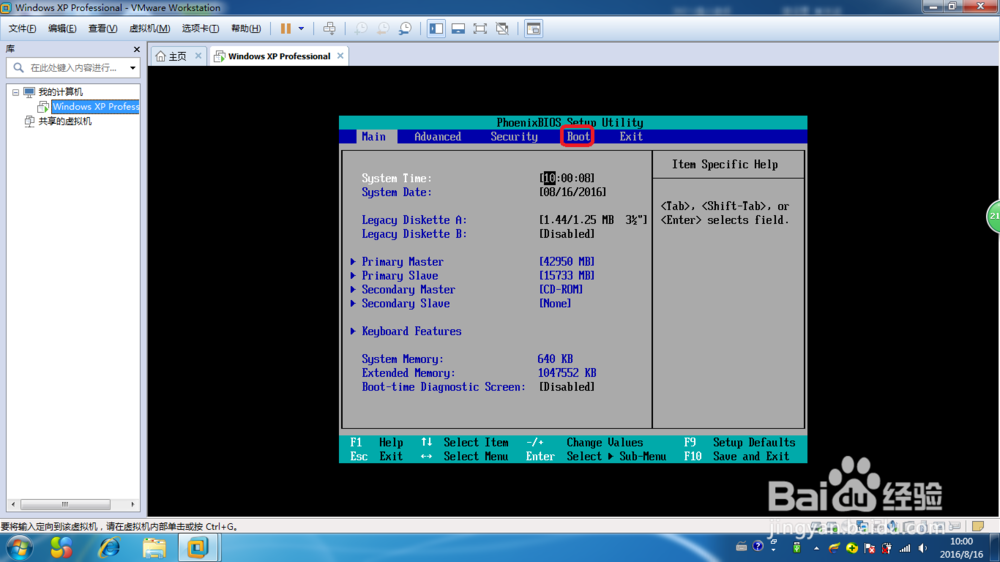This screenshot has width=1000, height=562.
Task: Open the file explorer taskbar icon
Action: coord(154,548)
